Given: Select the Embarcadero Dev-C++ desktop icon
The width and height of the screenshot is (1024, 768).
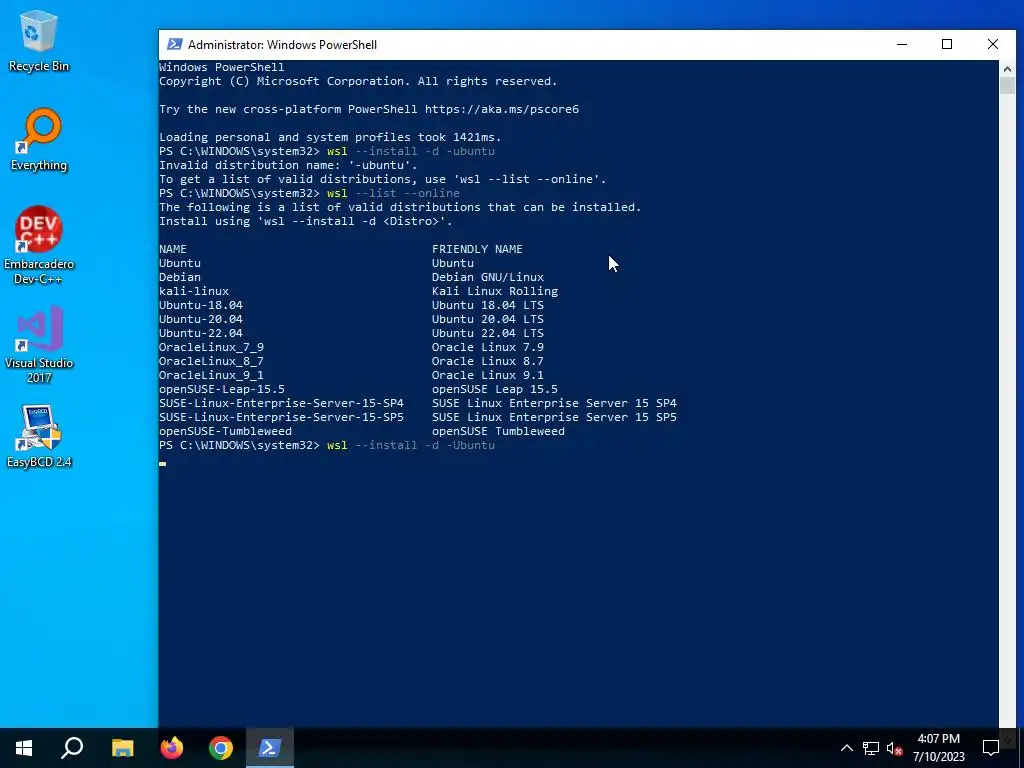Looking at the screenshot, I should [39, 246].
